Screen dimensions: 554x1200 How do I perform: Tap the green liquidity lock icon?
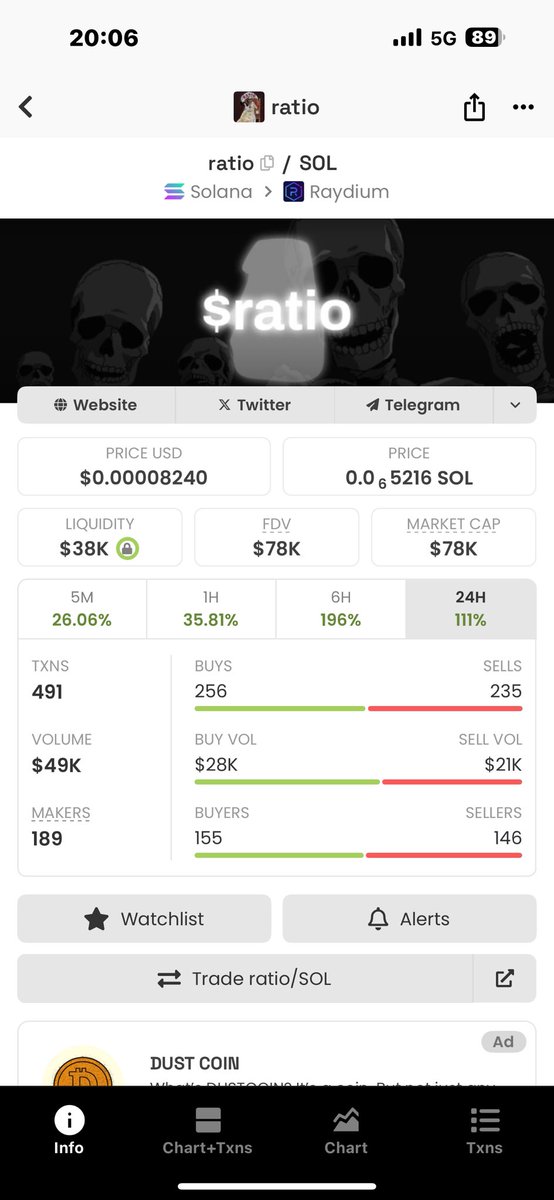coord(127,548)
